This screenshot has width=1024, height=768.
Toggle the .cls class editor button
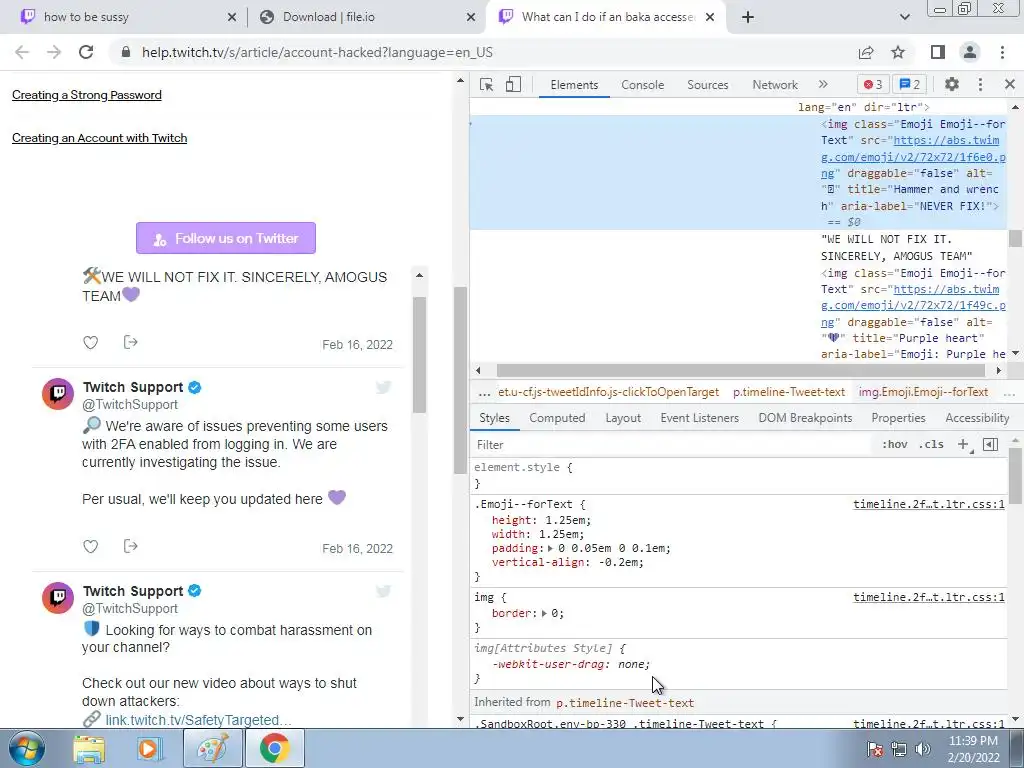click(931, 445)
